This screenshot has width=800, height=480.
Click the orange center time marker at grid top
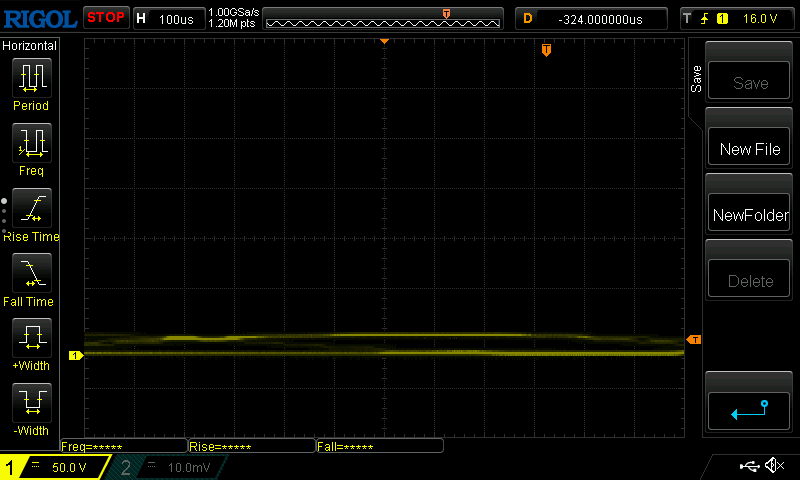(384, 41)
